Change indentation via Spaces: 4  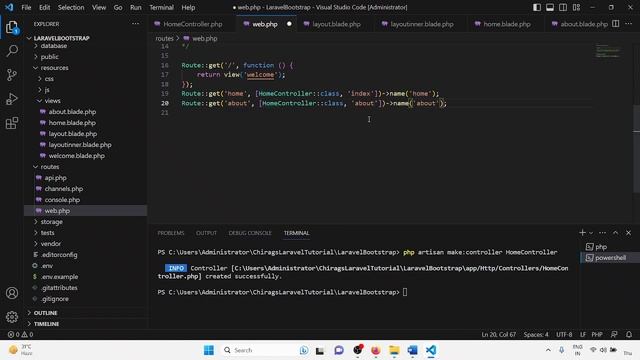536,335
